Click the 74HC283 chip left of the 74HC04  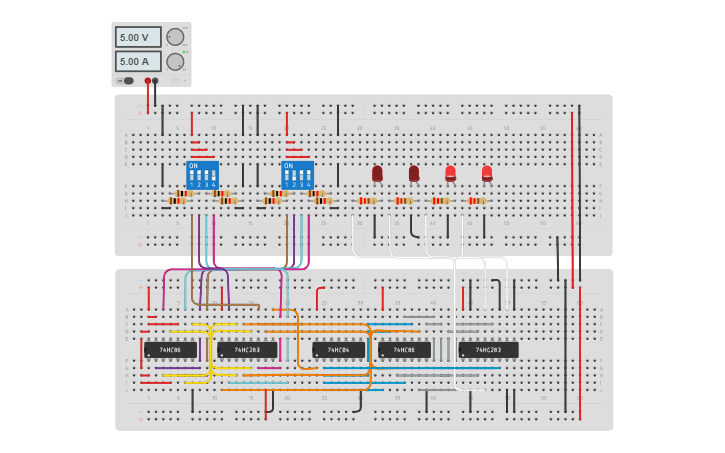pos(247,350)
